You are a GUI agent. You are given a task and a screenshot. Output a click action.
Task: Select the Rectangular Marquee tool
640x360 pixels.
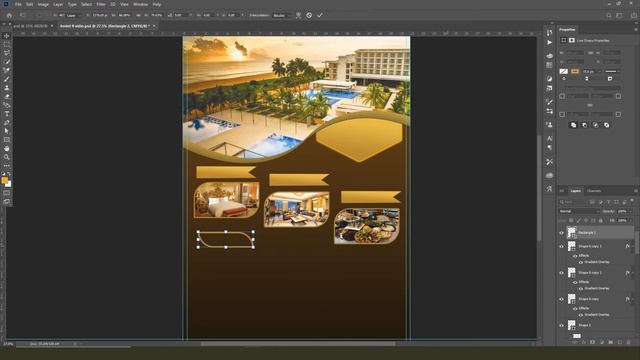click(x=7, y=44)
